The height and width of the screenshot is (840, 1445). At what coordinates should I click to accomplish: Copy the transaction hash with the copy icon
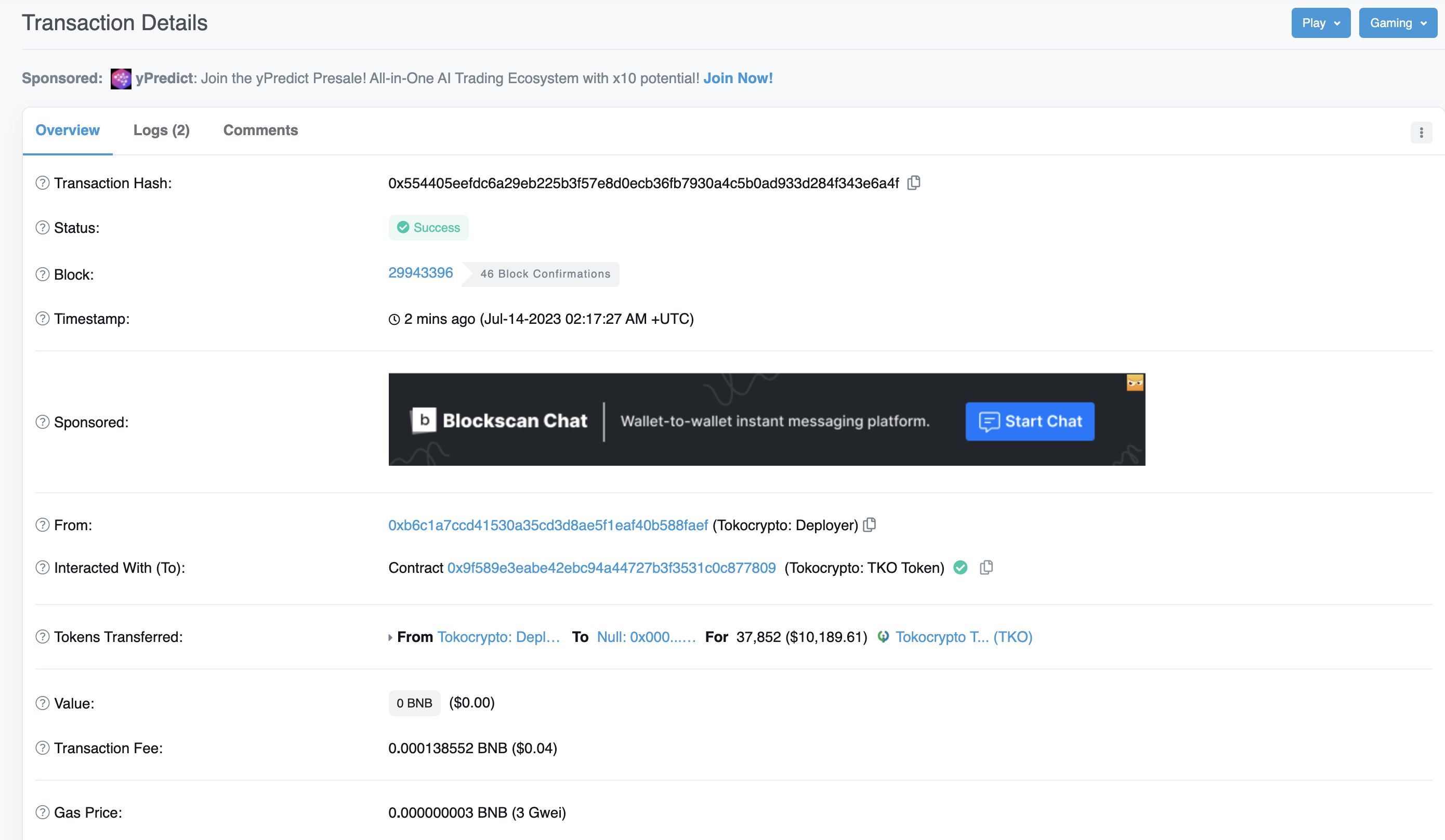(x=913, y=183)
